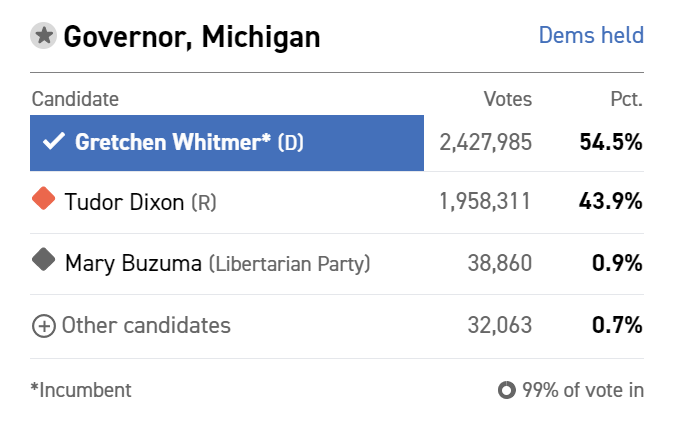Click the Libertarian Party label
The image size is (690, 440).
[x=289, y=264]
